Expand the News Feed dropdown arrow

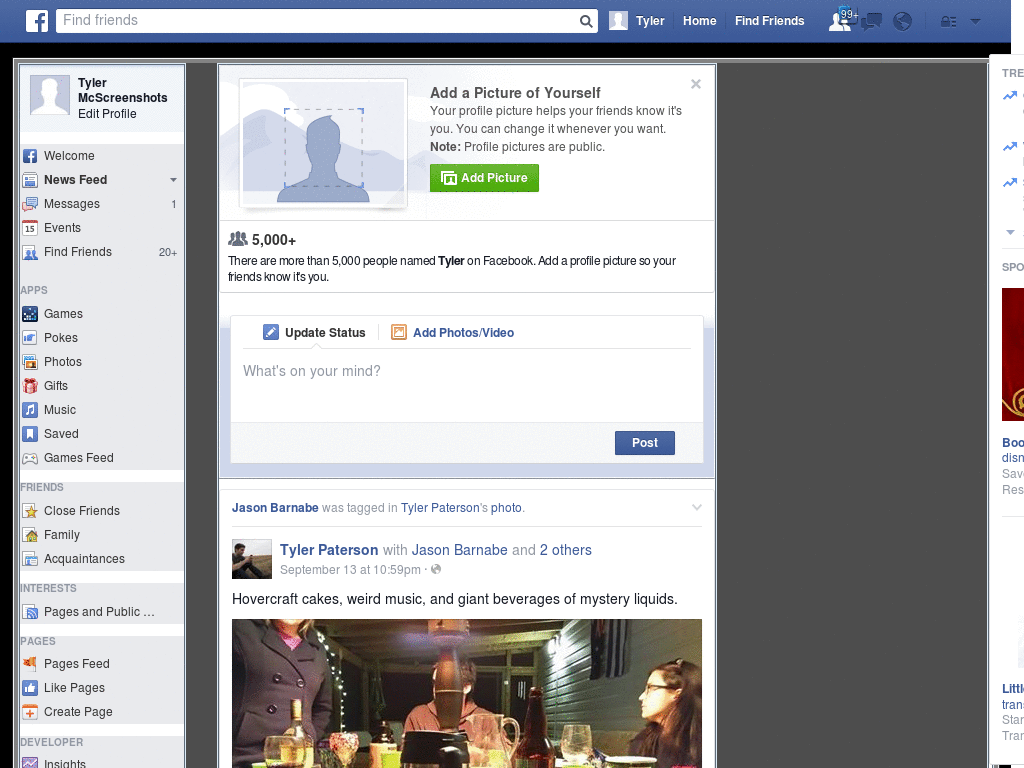click(171, 180)
